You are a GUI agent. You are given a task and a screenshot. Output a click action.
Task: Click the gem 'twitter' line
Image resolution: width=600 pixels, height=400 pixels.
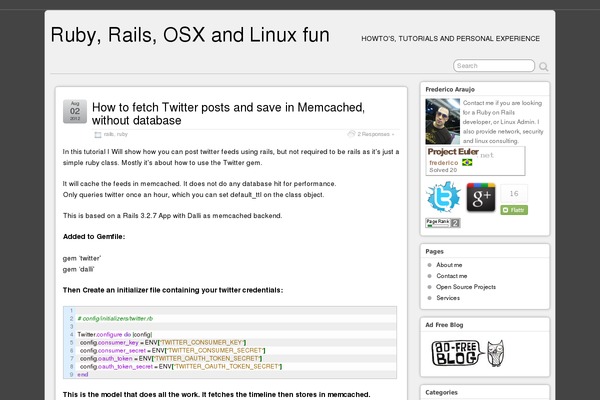(x=82, y=258)
